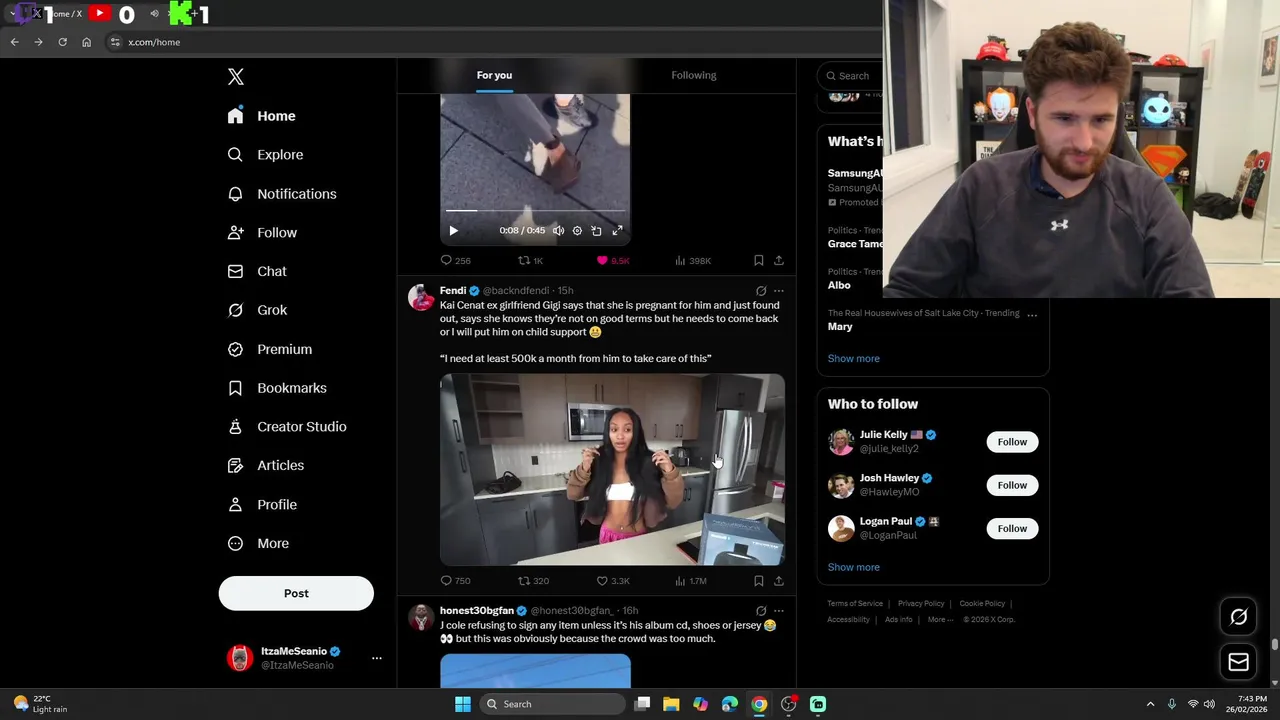Expand the footer More menu
The height and width of the screenshot is (720, 1280).
click(x=939, y=620)
